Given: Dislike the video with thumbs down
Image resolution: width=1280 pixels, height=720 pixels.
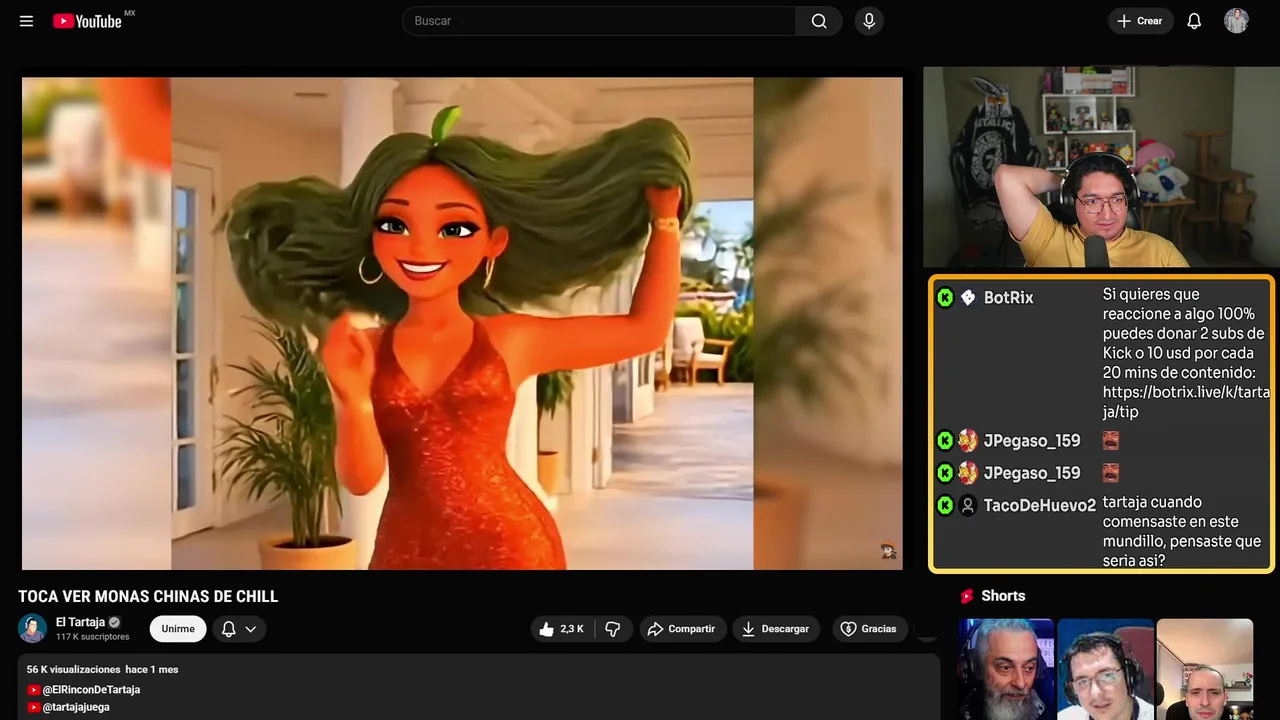Looking at the screenshot, I should point(613,629).
